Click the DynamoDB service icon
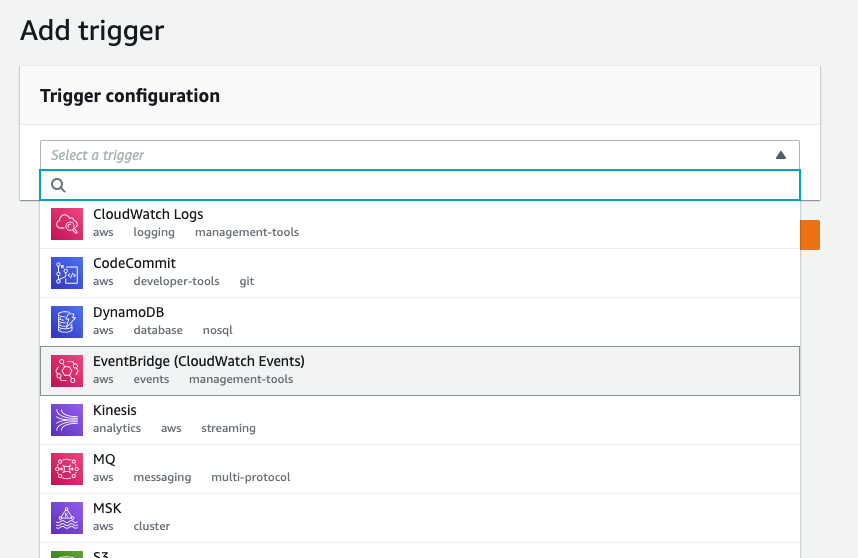The image size is (858, 558). point(67,322)
